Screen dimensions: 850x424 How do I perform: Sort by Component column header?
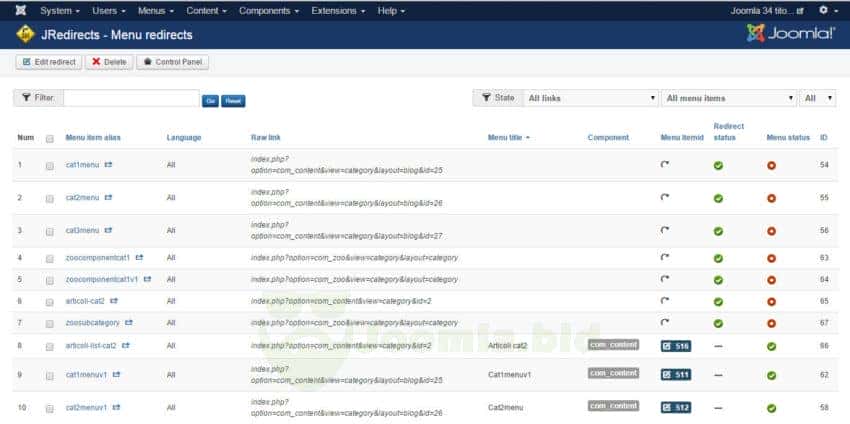[608, 138]
